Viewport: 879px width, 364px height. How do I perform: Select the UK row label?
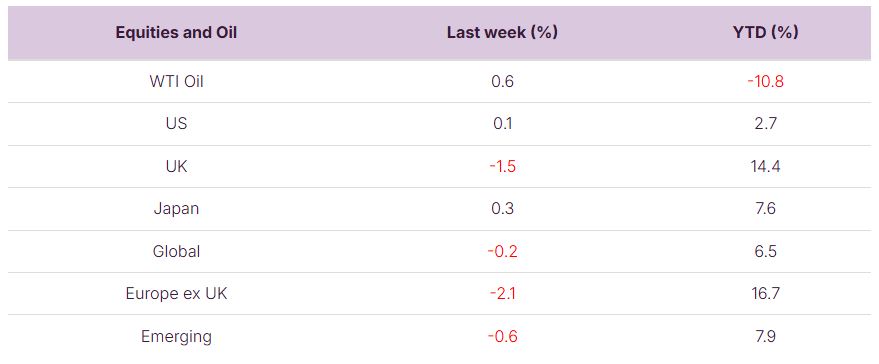point(176,166)
